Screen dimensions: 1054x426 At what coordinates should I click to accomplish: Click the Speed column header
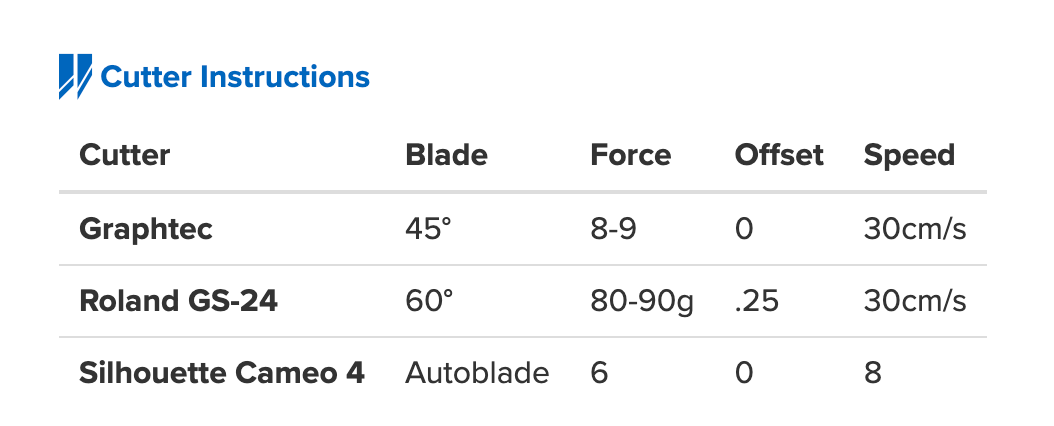pos(909,155)
